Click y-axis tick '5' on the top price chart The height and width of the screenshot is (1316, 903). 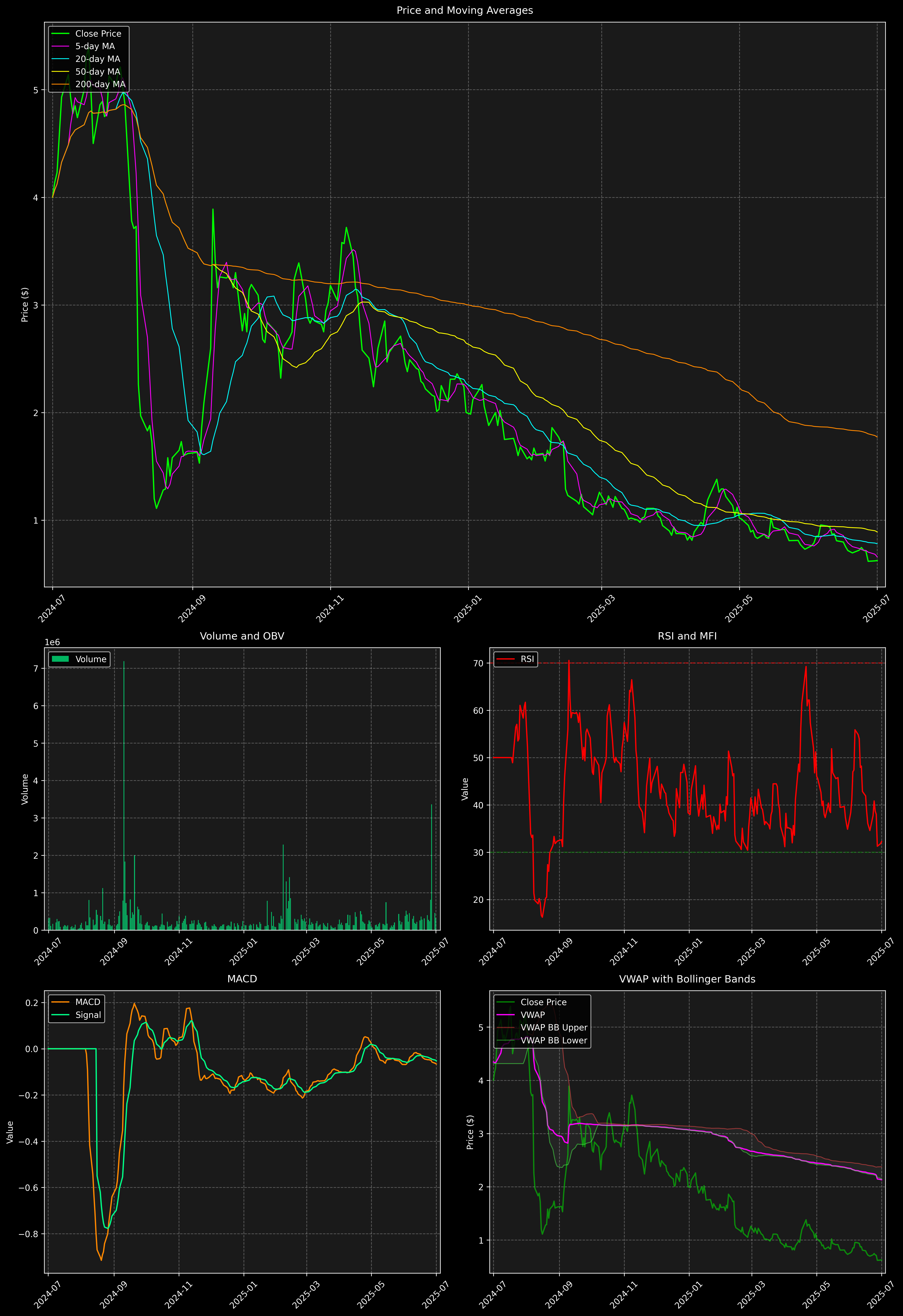(36, 90)
